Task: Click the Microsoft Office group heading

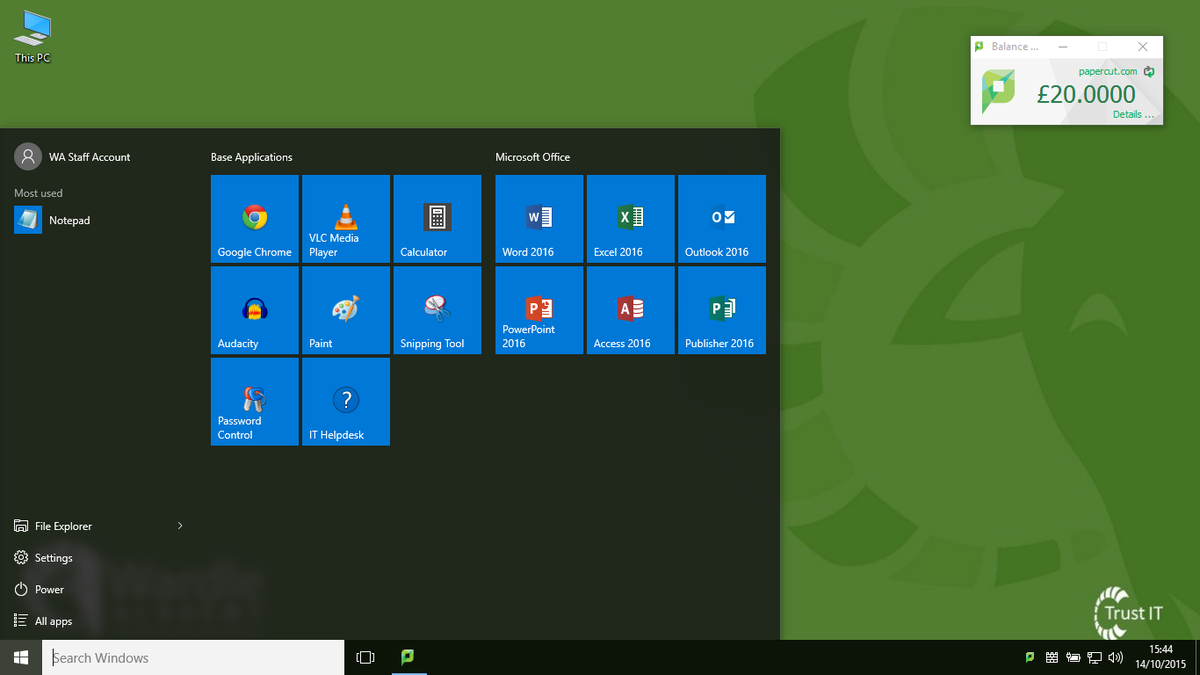Action: click(532, 157)
